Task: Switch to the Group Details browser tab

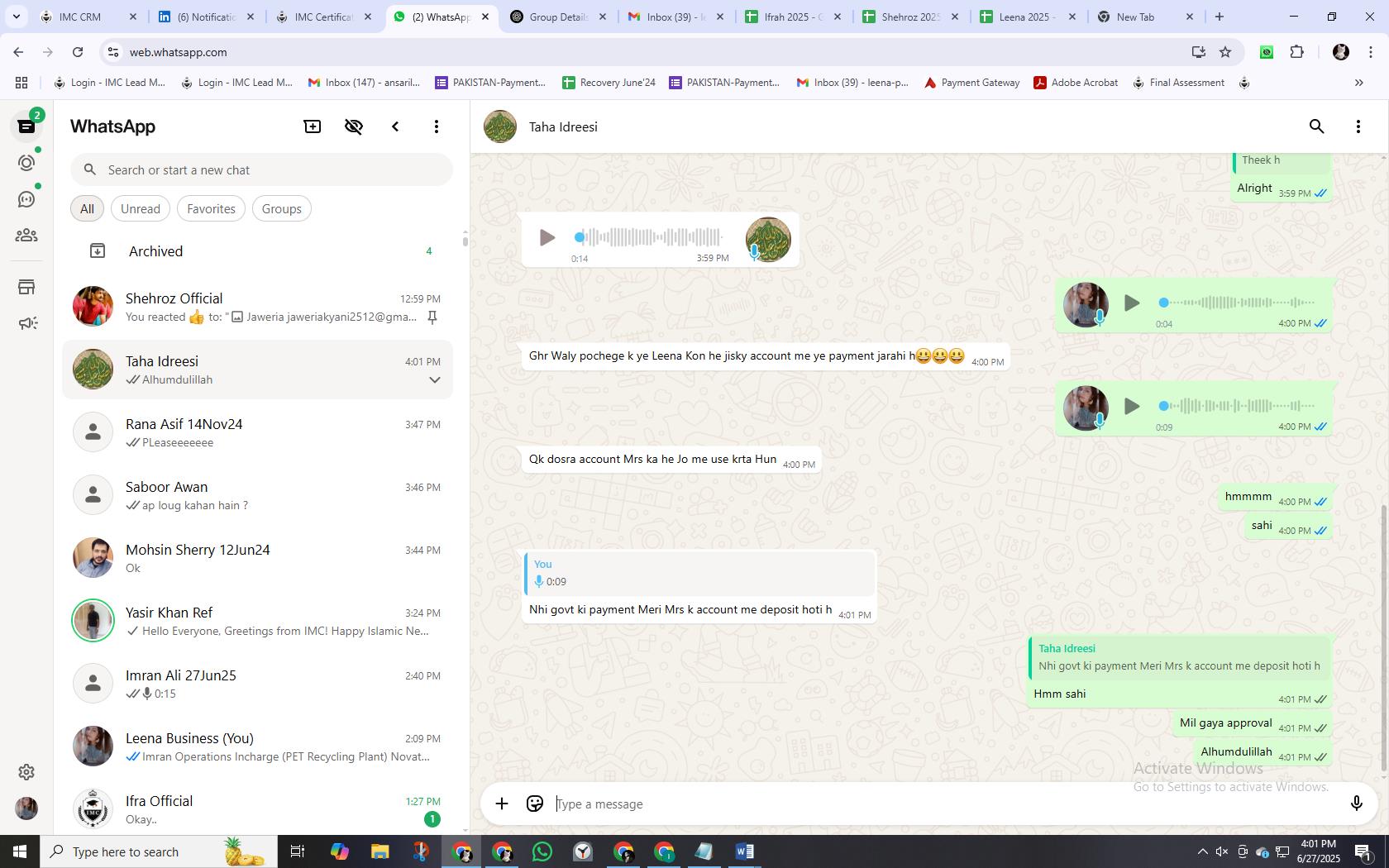Action: click(558, 17)
